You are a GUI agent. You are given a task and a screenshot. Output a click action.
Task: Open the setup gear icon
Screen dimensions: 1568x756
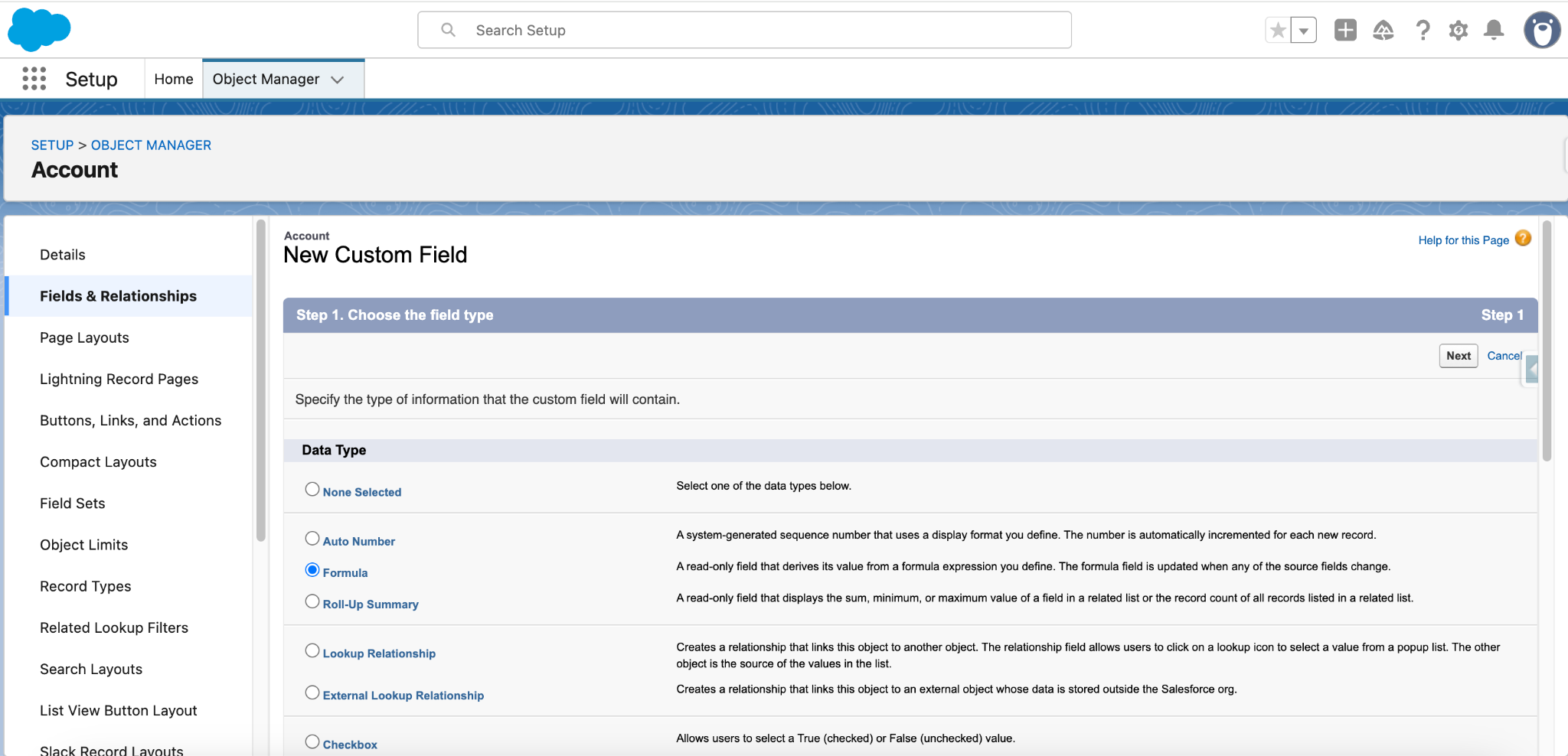(x=1459, y=30)
